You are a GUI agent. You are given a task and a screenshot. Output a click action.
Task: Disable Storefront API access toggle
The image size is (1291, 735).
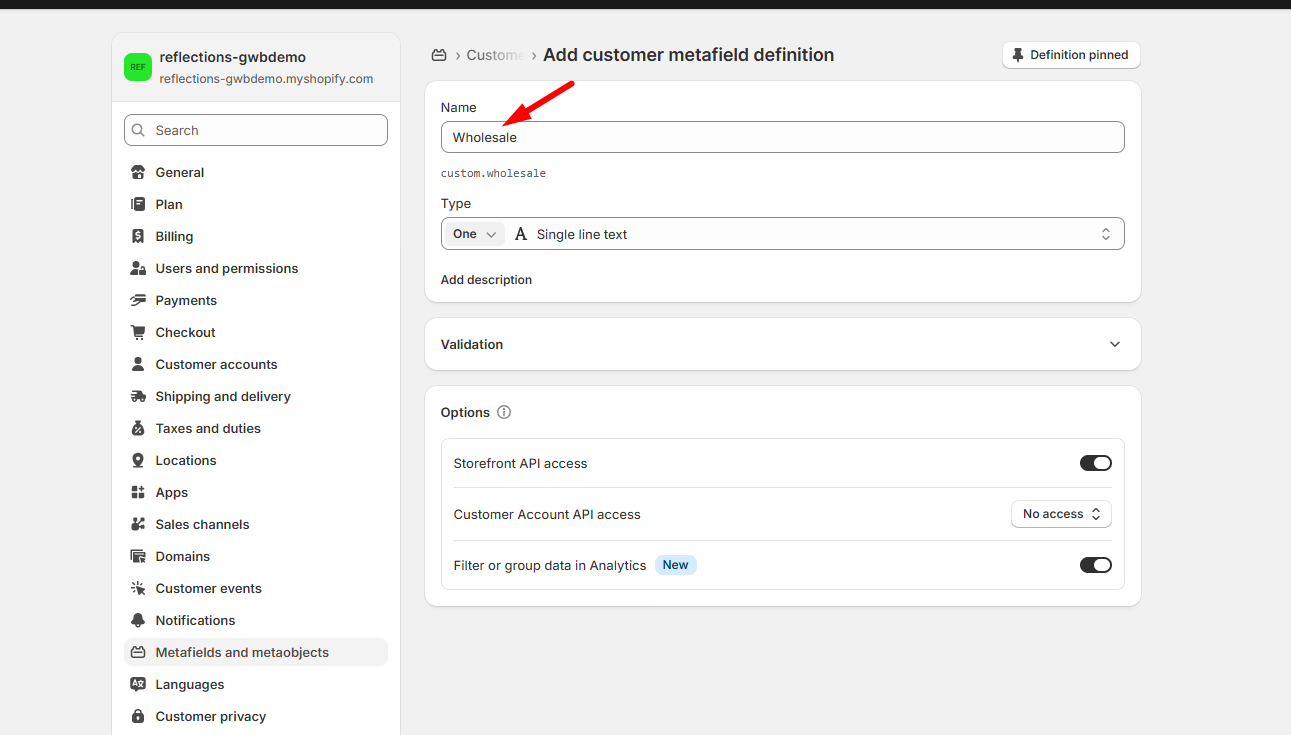tap(1095, 463)
